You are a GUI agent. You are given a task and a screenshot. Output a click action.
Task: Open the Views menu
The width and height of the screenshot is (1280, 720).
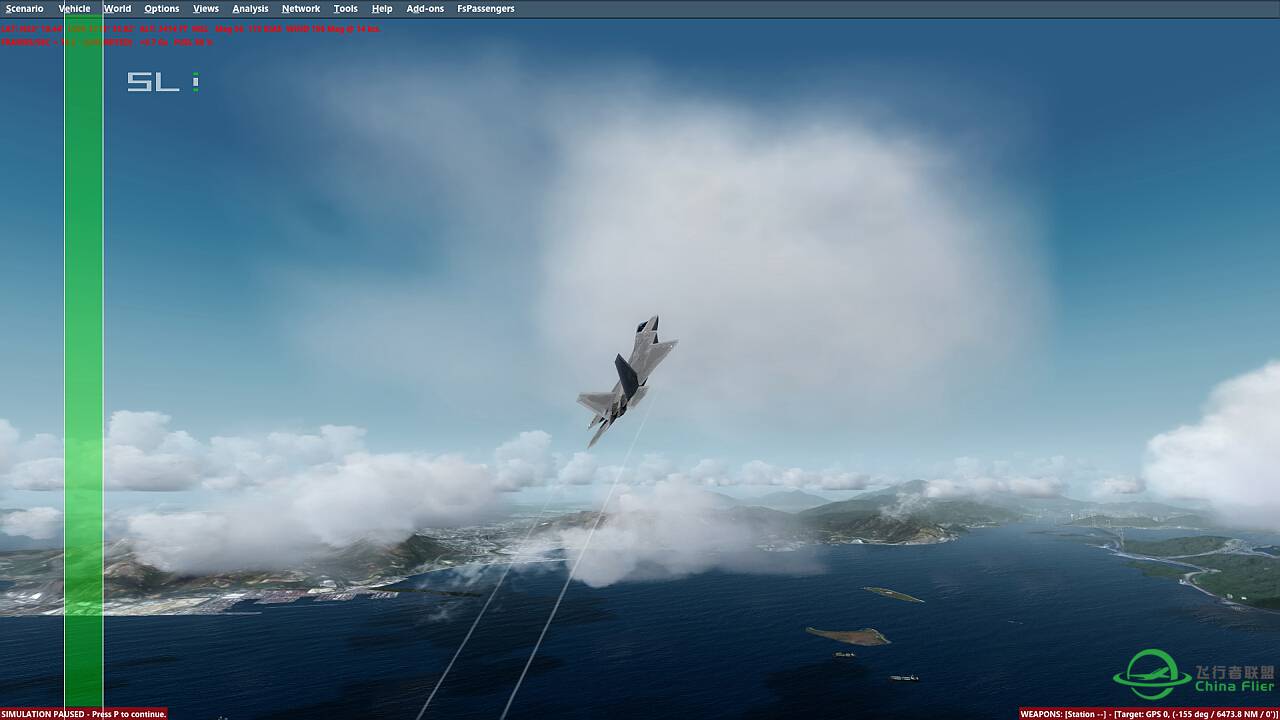pos(206,9)
